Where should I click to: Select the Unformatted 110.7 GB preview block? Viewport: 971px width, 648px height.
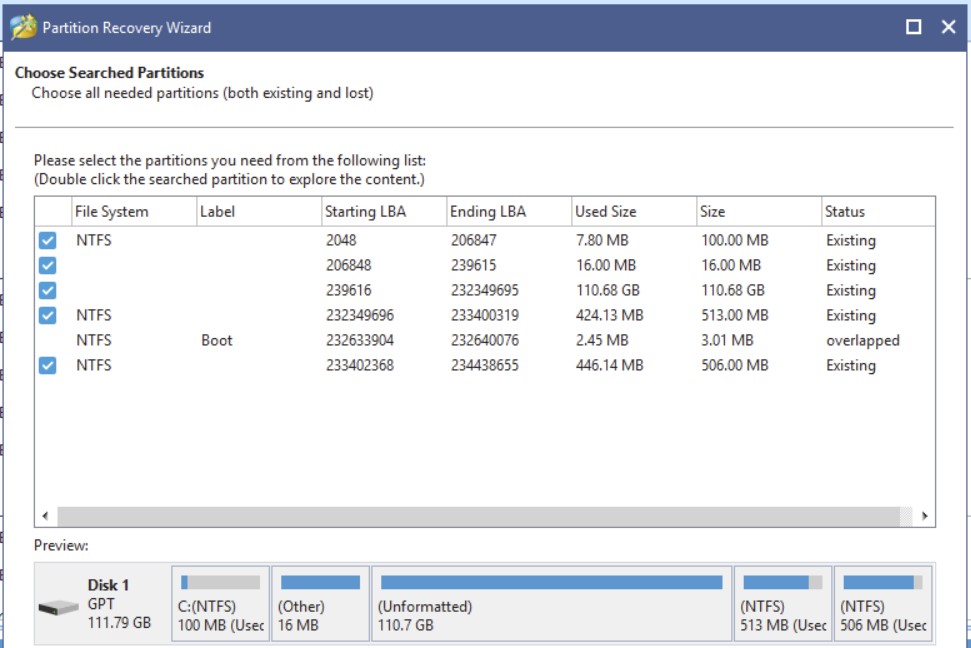[x=550, y=605]
